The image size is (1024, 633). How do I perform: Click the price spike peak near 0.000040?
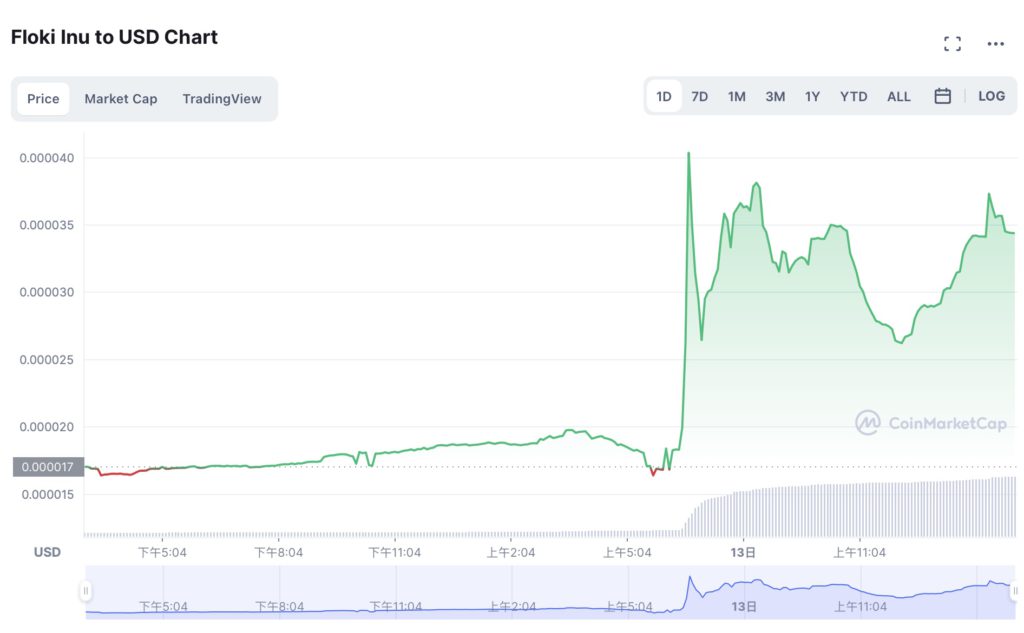pyautogui.click(x=688, y=154)
